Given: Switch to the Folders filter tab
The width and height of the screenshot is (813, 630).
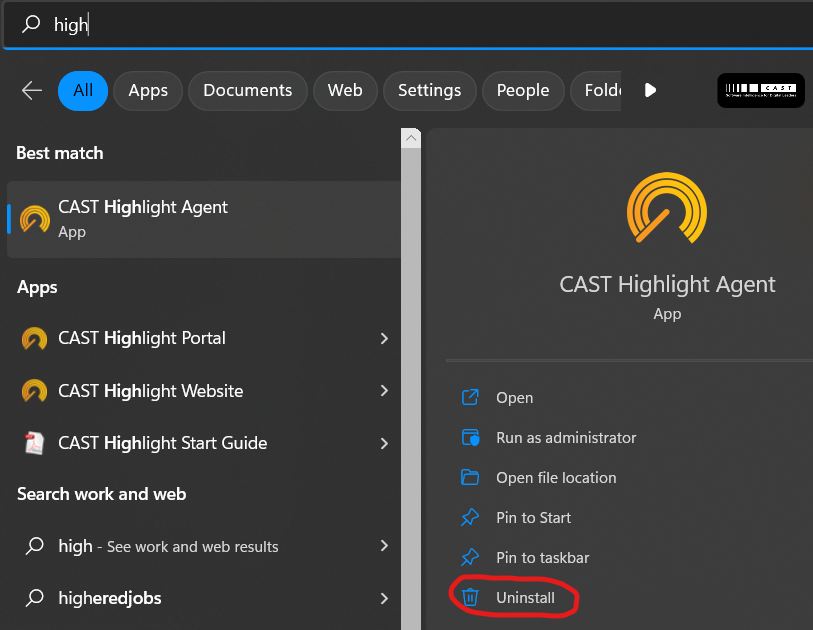Looking at the screenshot, I should [x=596, y=91].
